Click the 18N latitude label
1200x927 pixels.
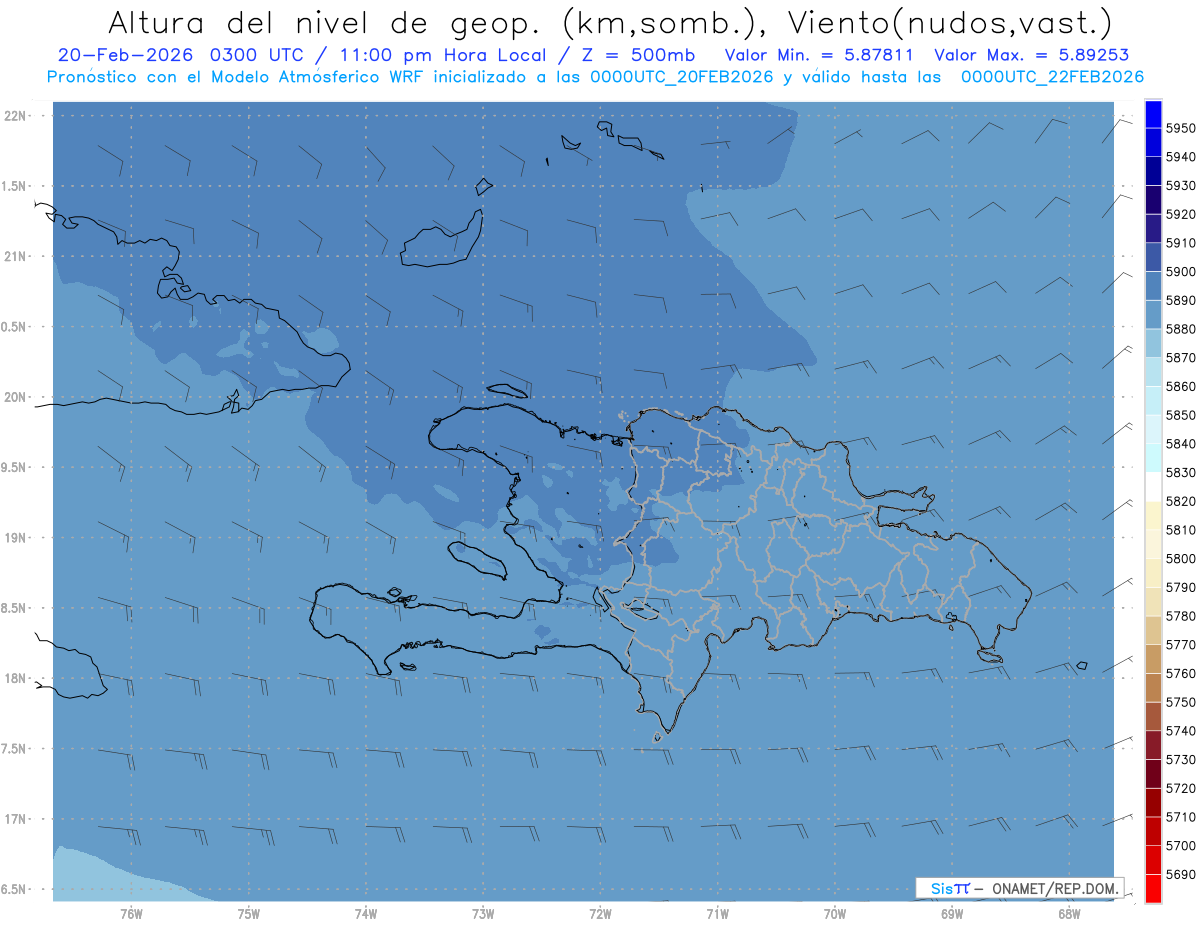pyautogui.click(x=16, y=678)
